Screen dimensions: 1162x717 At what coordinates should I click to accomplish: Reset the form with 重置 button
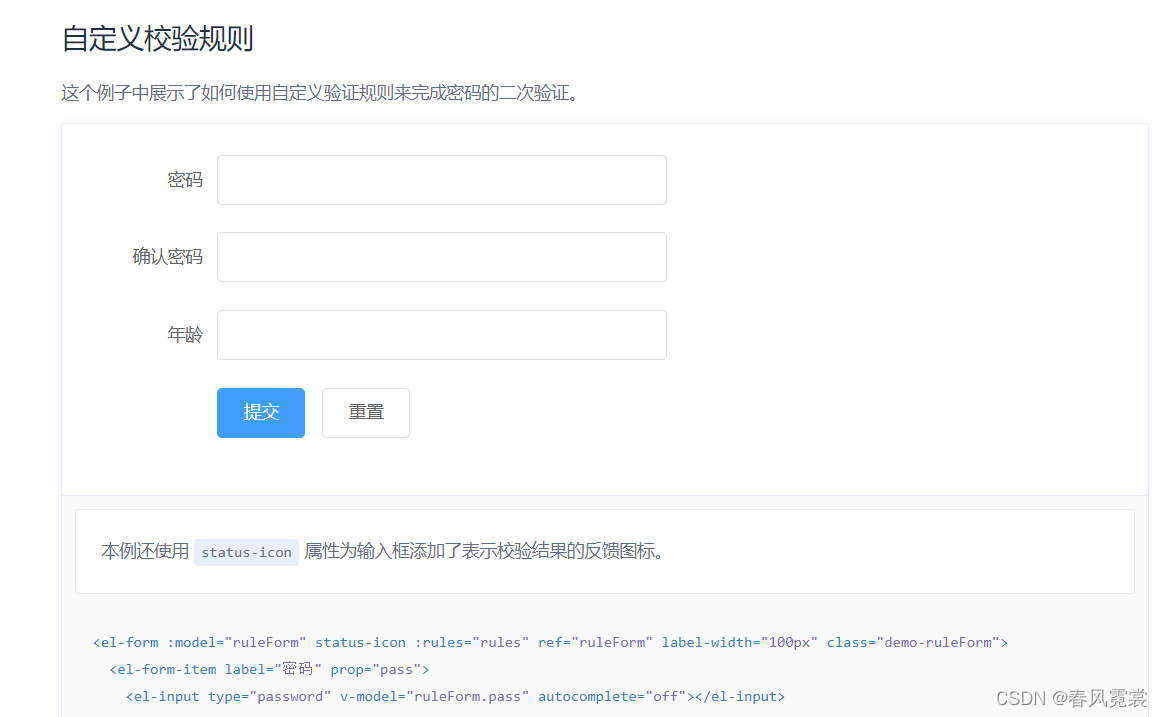point(366,413)
